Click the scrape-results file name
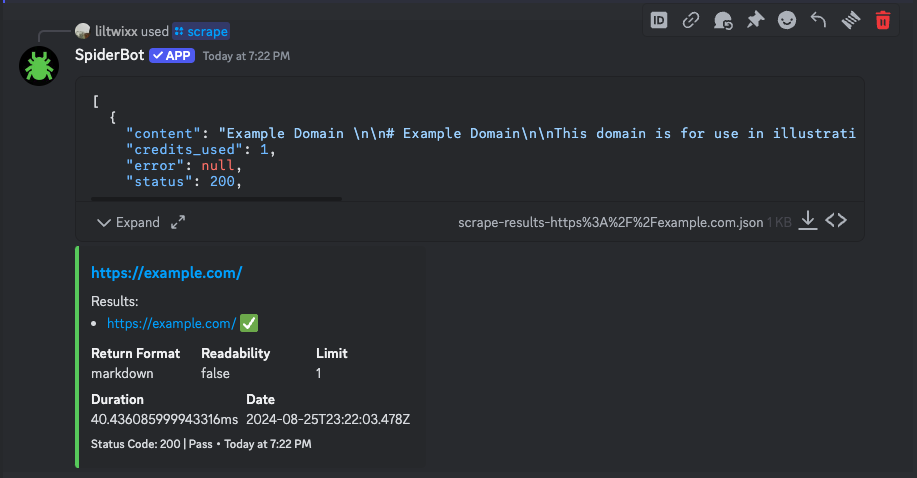 (x=610, y=223)
